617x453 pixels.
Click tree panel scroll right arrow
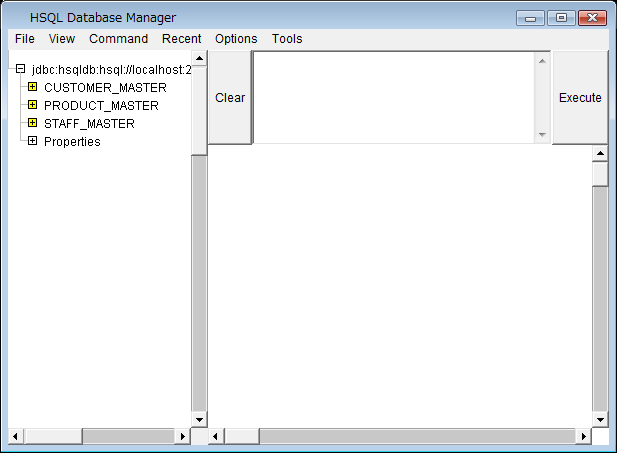point(183,436)
